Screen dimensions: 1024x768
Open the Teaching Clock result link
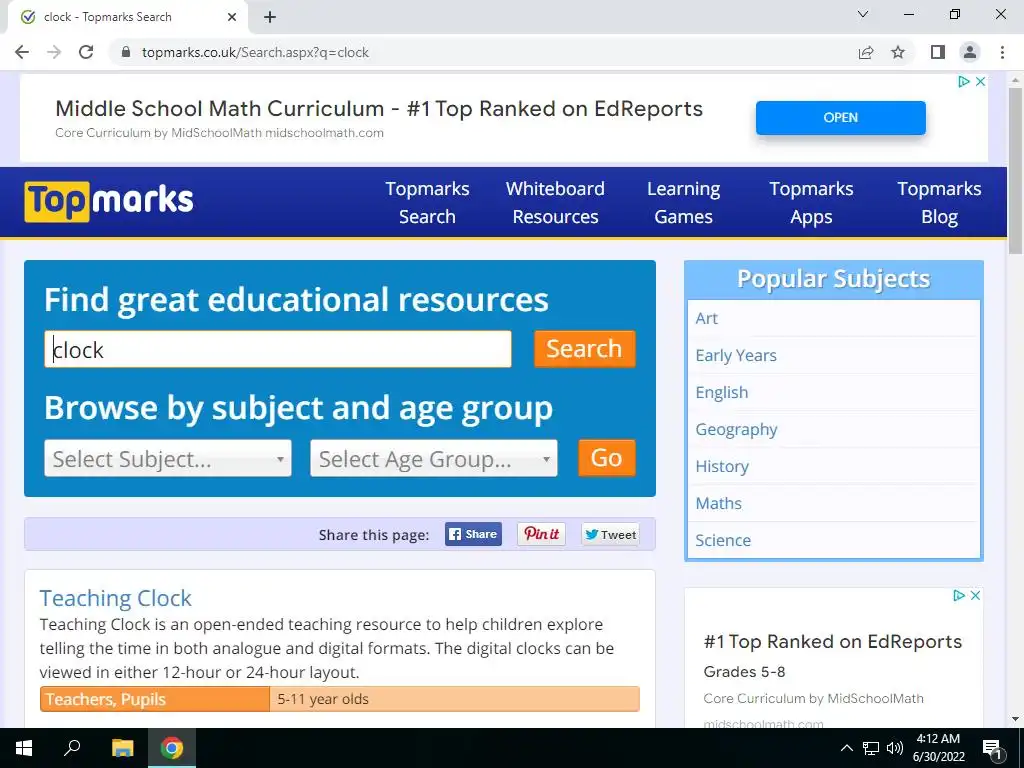click(x=116, y=598)
